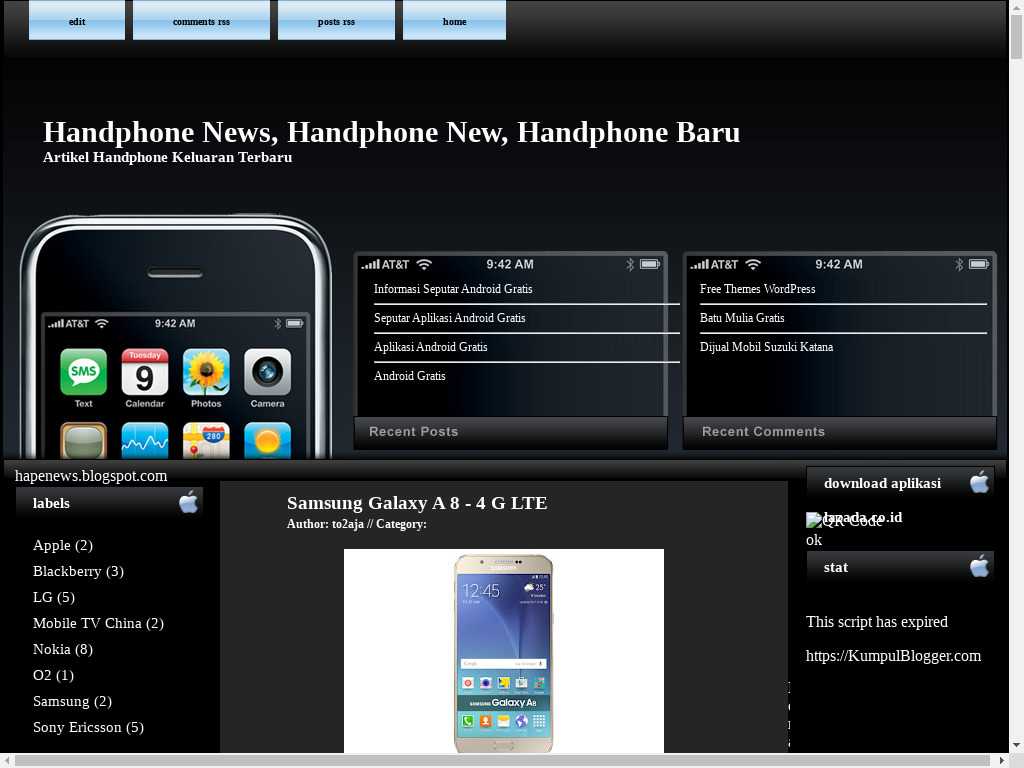Open Informasi Seputar Android Gratis post
The width and height of the screenshot is (1024, 768).
[x=453, y=289]
